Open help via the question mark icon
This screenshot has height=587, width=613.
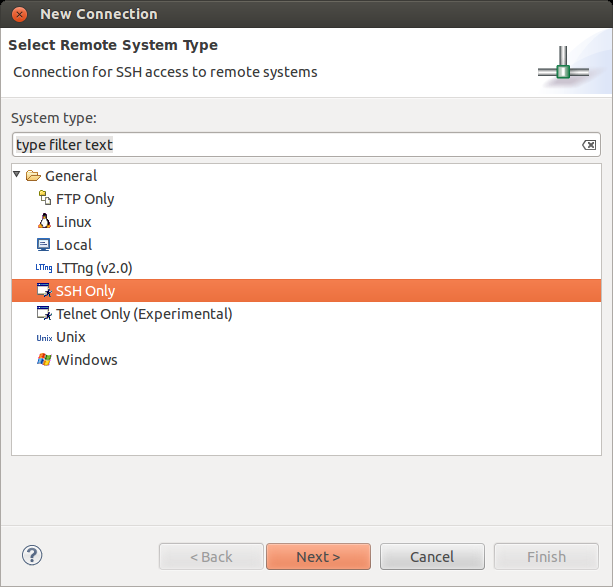click(x=32, y=556)
